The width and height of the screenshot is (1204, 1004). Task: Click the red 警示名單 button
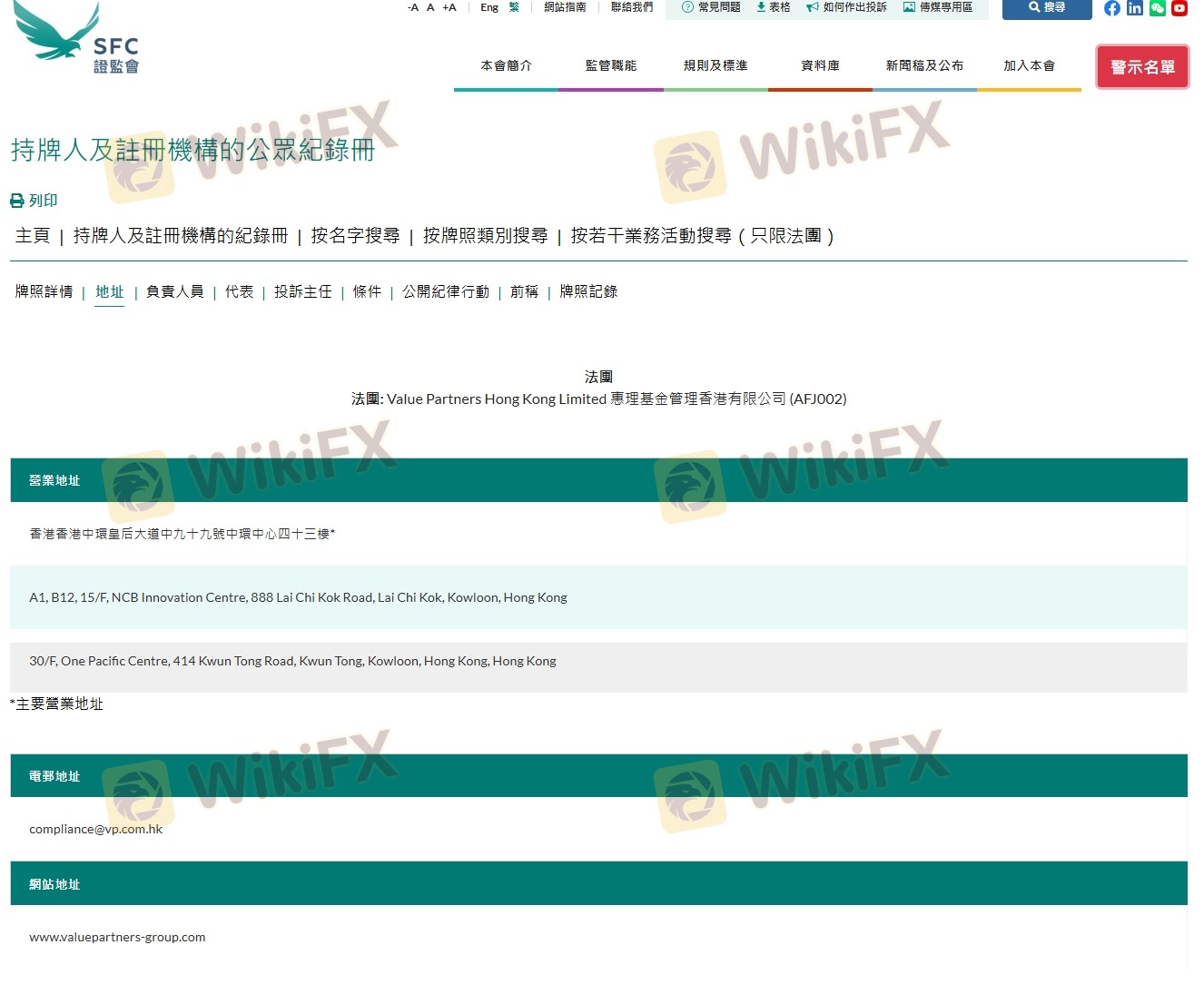coord(1141,67)
